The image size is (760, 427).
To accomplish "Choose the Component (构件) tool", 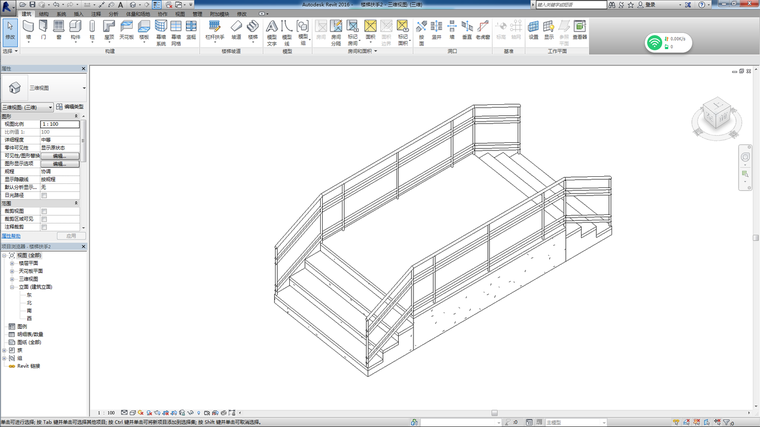I will pyautogui.click(x=75, y=31).
